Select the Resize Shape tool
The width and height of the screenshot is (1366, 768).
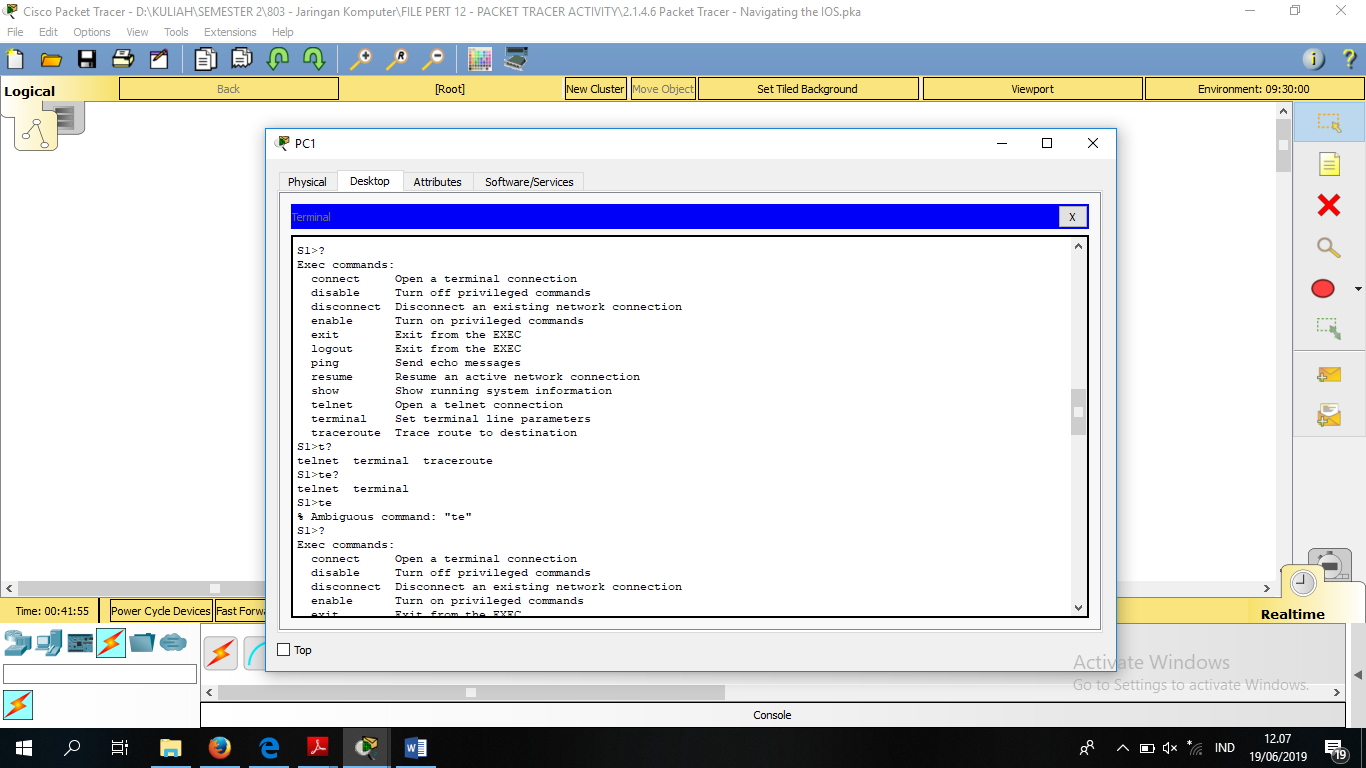(x=1328, y=327)
